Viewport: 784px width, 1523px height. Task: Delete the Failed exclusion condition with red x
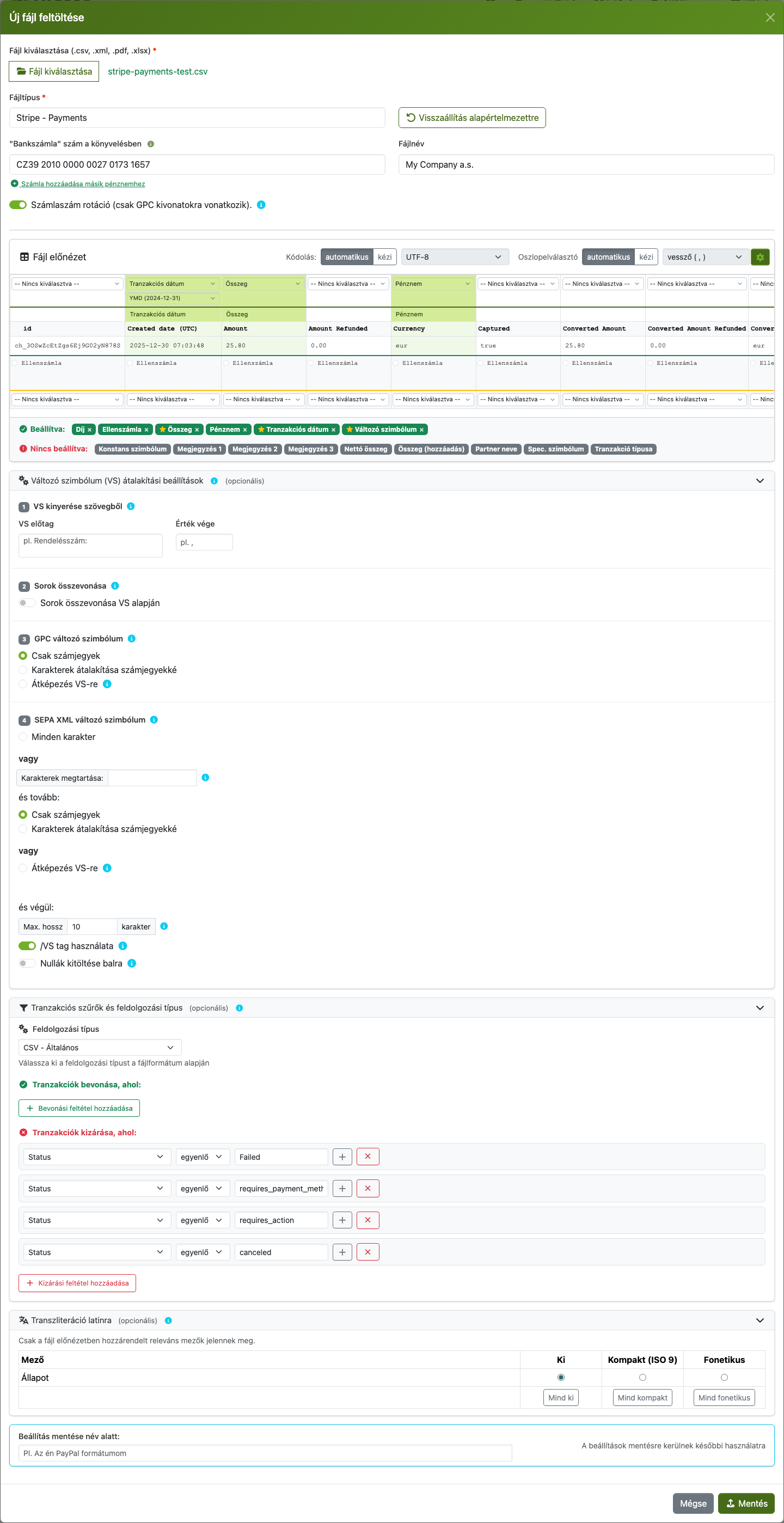point(367,1157)
